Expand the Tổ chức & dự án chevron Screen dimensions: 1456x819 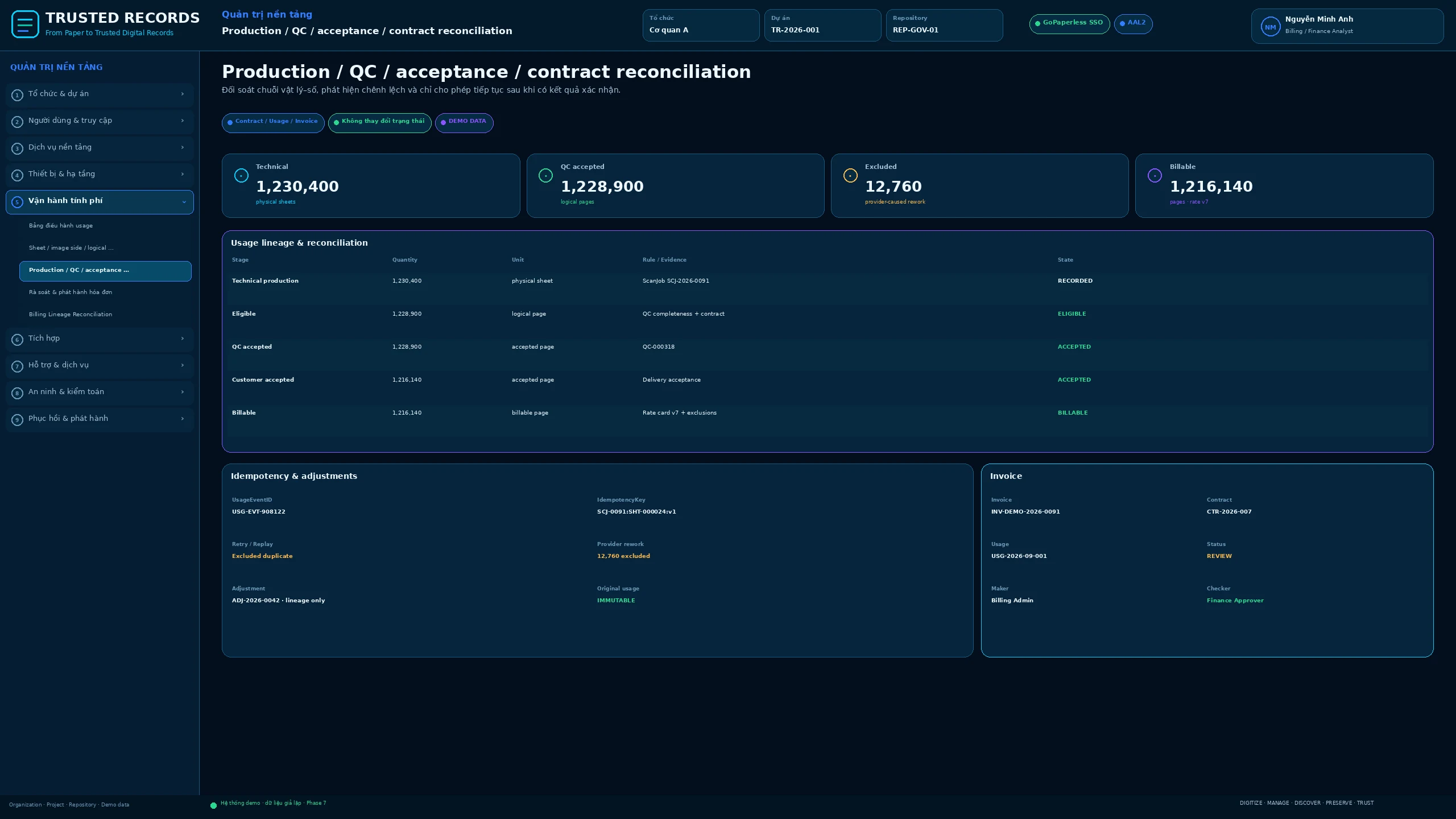pyautogui.click(x=183, y=94)
